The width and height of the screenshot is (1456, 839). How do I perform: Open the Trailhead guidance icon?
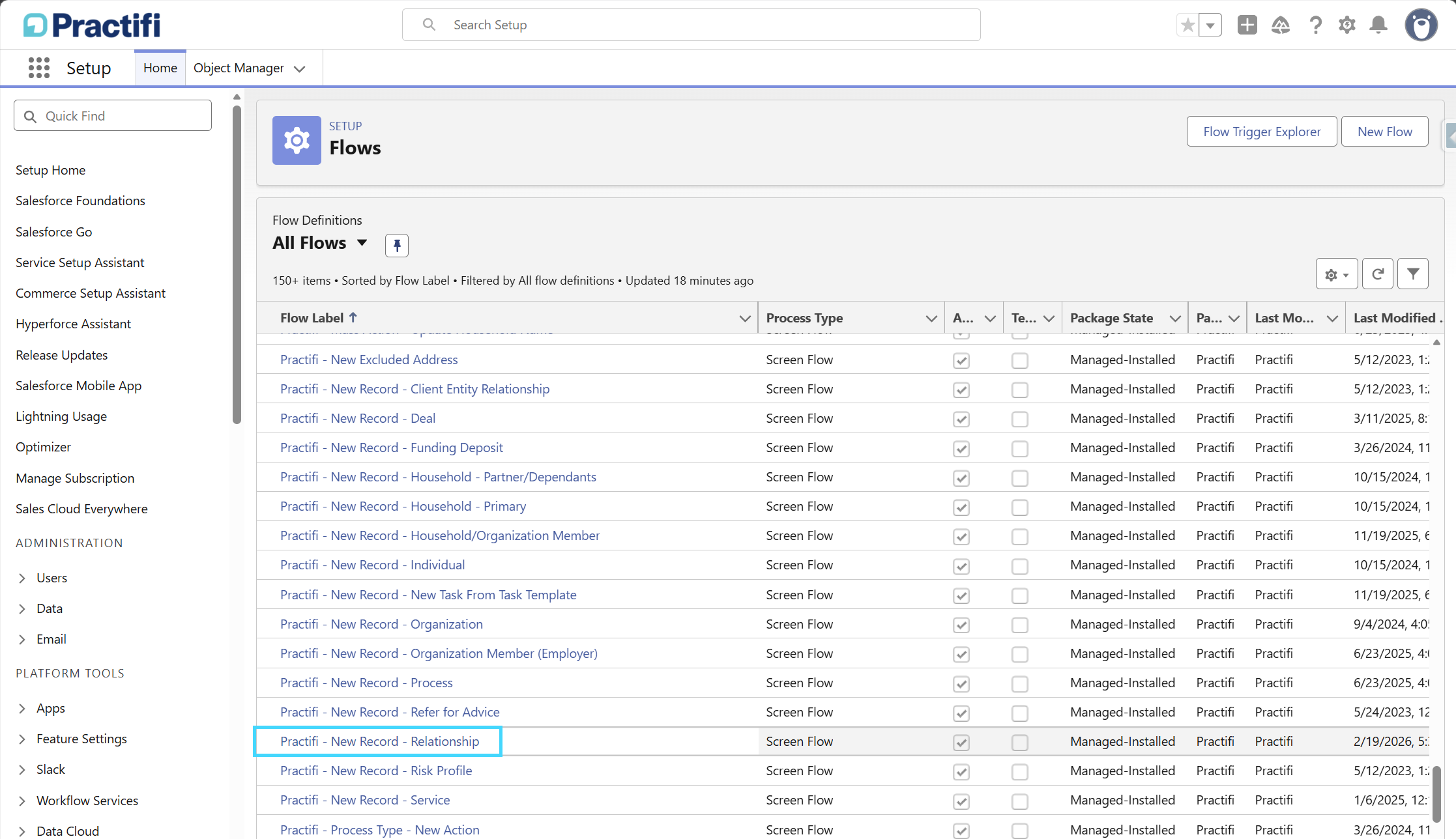pos(1281,25)
